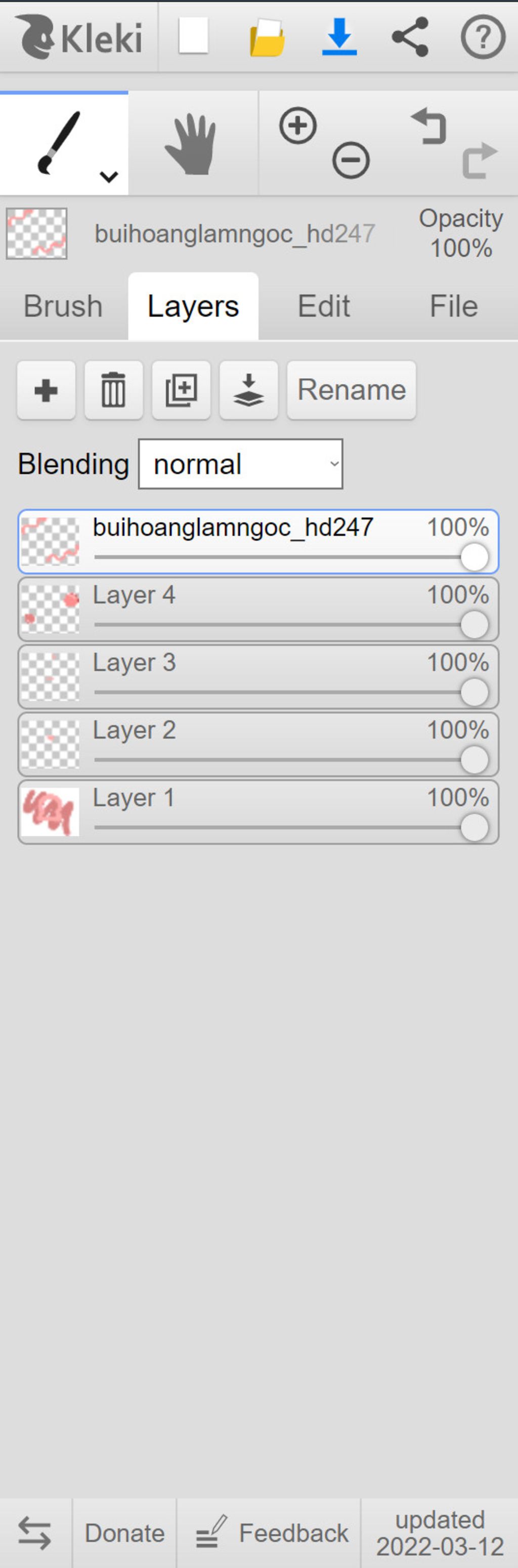The image size is (518, 1568).
Task: Select the Brush tool
Action: [x=64, y=143]
